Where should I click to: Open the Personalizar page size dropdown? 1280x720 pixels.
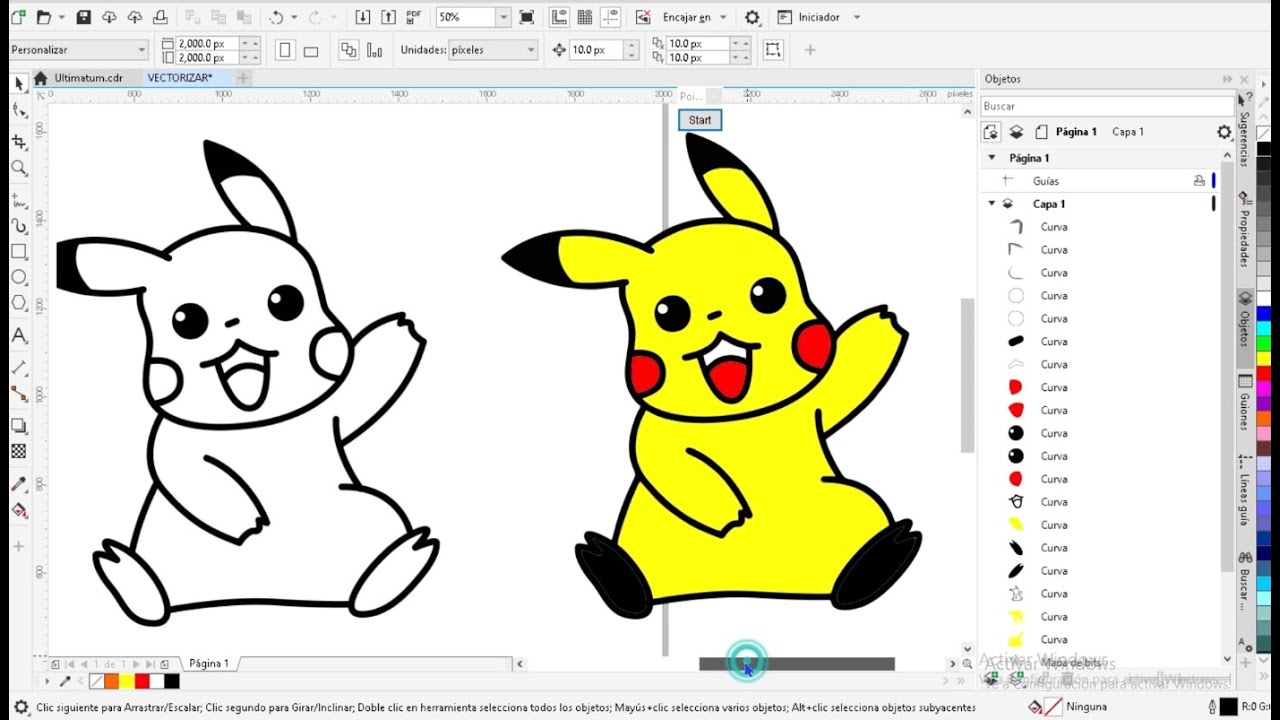pos(141,50)
